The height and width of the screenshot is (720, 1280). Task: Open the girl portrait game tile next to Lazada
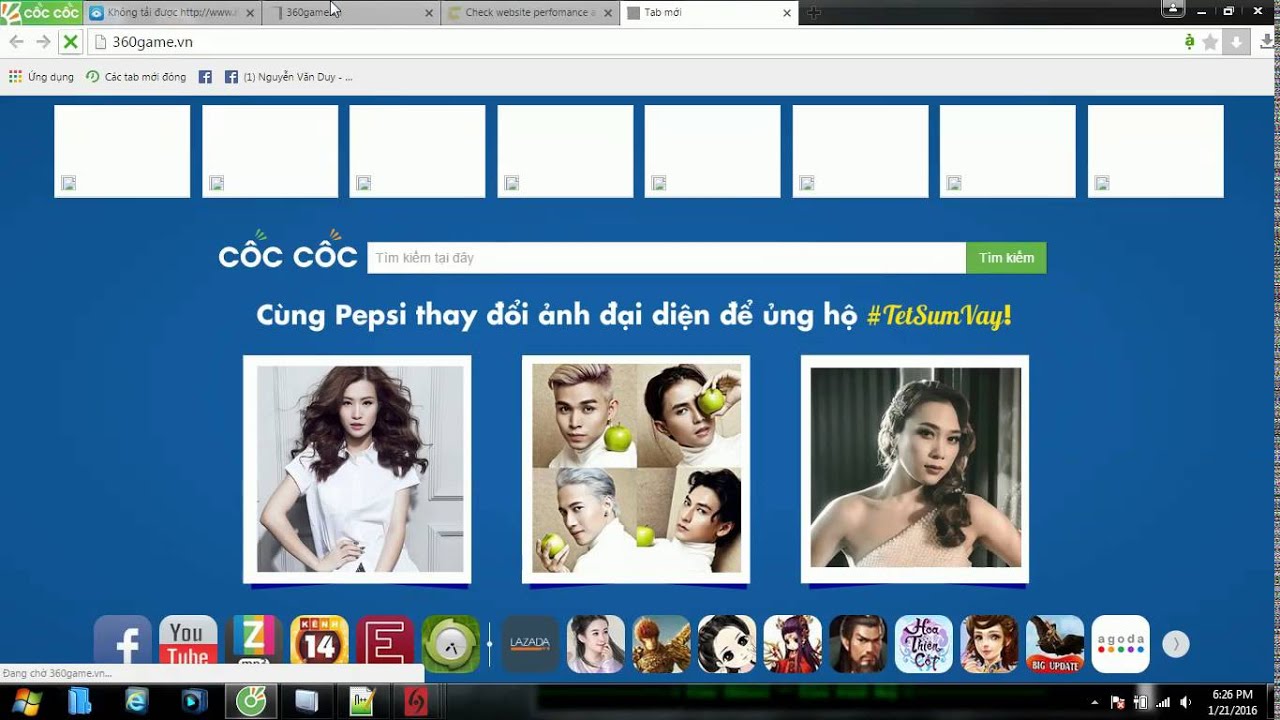click(596, 644)
